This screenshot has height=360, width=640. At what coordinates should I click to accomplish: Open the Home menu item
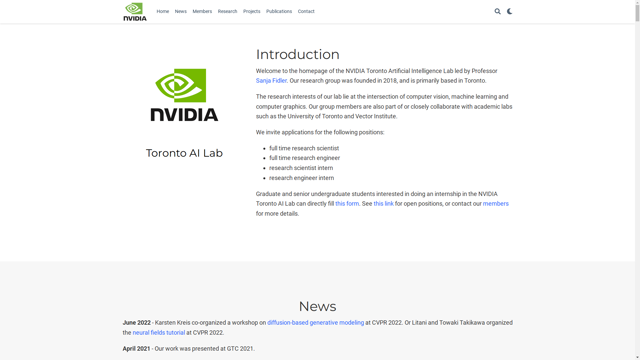tap(162, 11)
